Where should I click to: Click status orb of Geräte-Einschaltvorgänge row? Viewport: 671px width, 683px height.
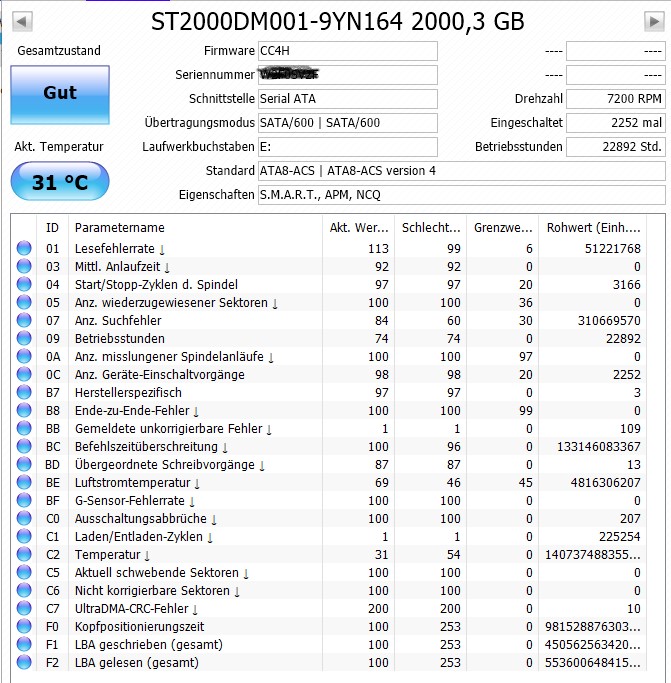coord(24,374)
